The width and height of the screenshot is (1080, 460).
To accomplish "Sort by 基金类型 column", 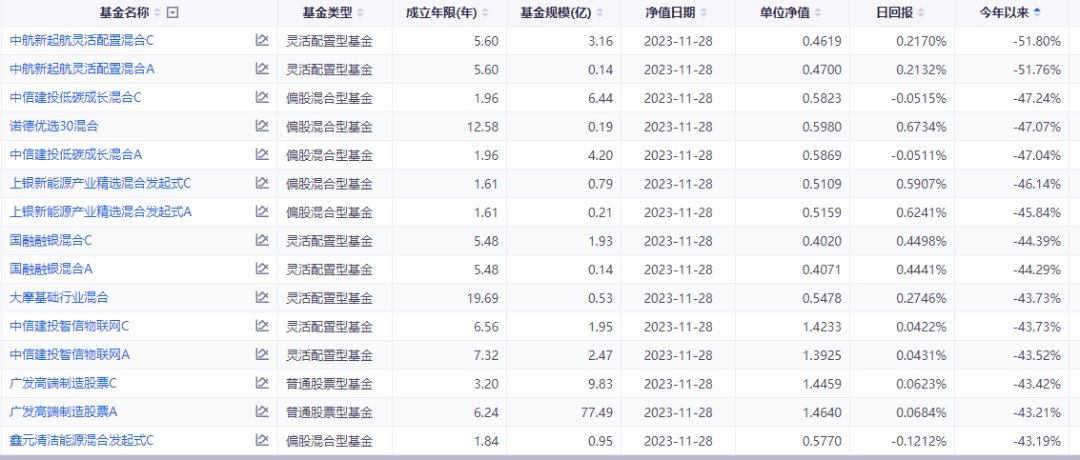I will coord(362,13).
